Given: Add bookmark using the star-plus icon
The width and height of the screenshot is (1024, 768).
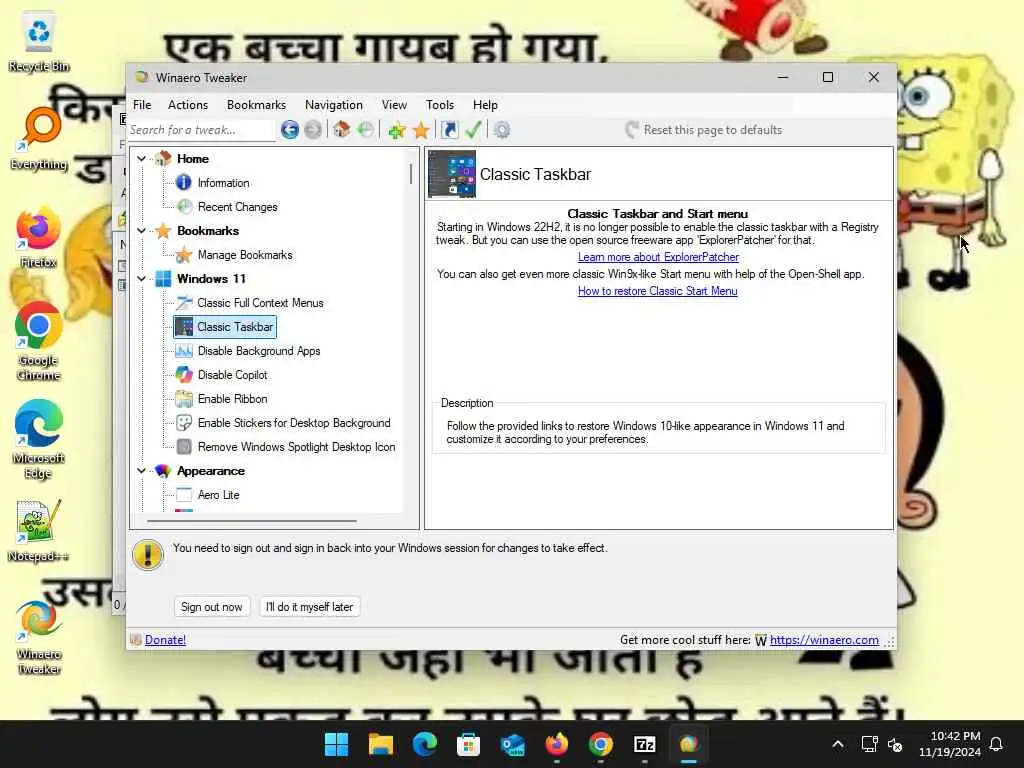Looking at the screenshot, I should pyautogui.click(x=396, y=130).
